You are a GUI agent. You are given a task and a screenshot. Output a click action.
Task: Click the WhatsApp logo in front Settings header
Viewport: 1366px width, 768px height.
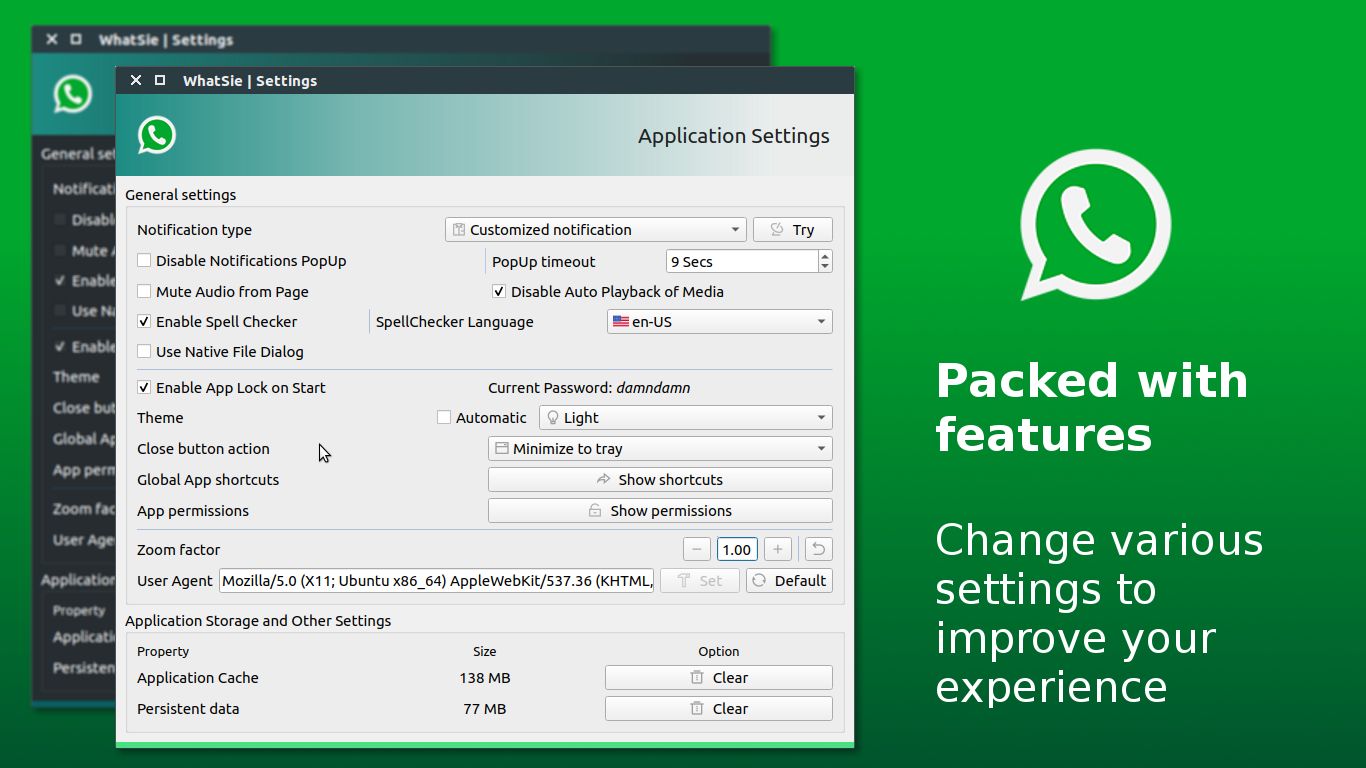pyautogui.click(x=157, y=135)
